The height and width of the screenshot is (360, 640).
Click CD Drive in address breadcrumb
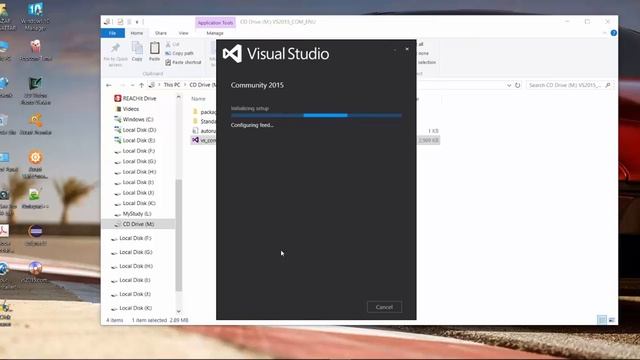click(202, 85)
